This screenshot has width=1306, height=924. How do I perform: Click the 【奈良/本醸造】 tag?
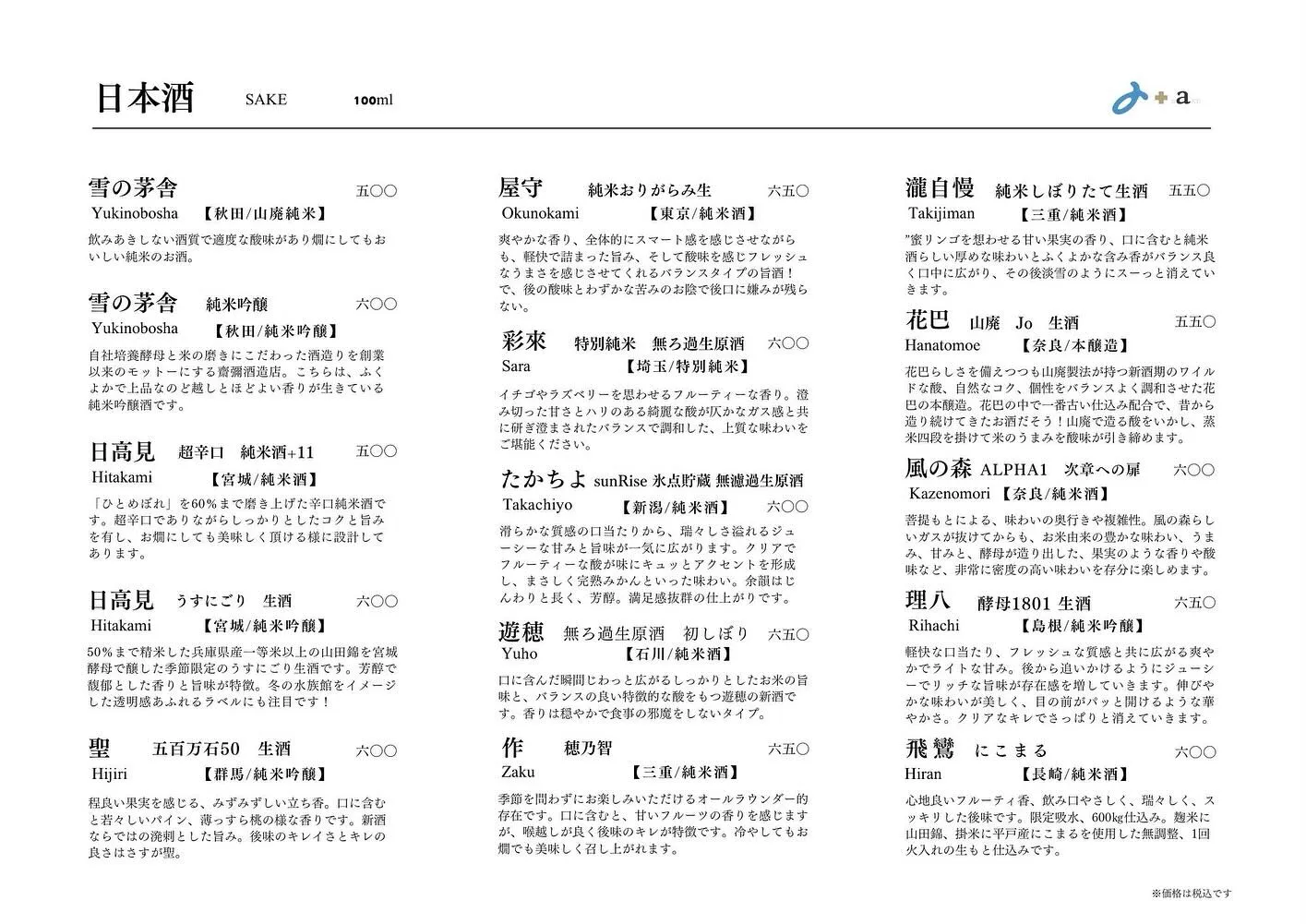[x=1073, y=345]
